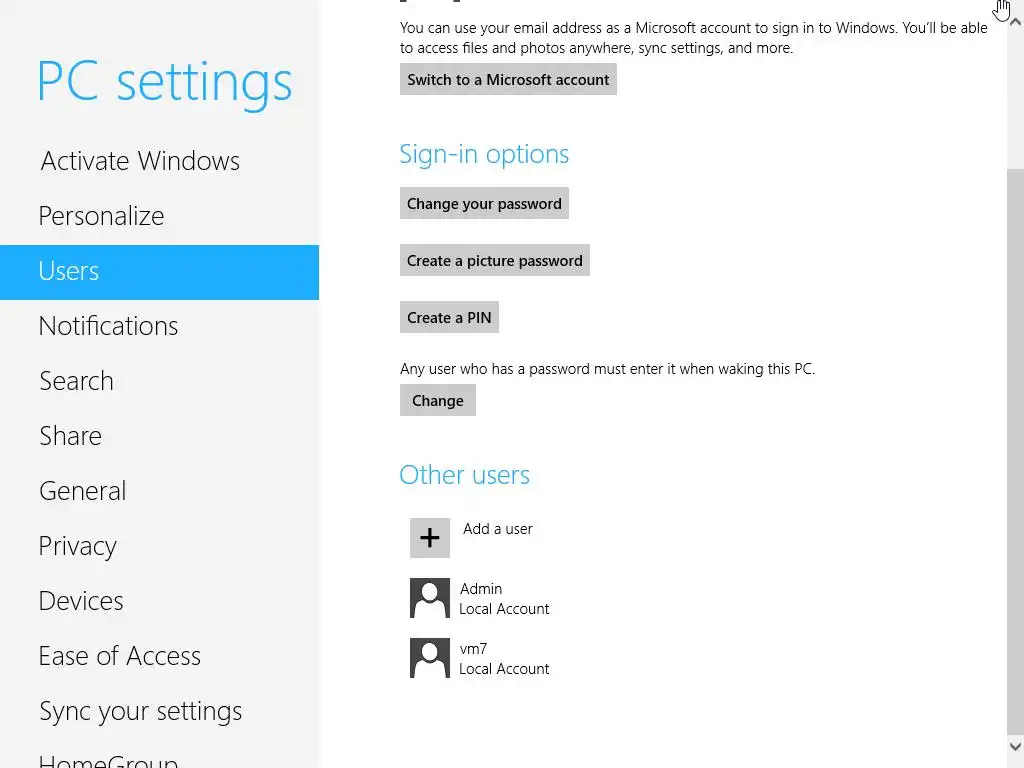The image size is (1024, 768).
Task: Click Local Account label under Admin
Action: click(504, 609)
